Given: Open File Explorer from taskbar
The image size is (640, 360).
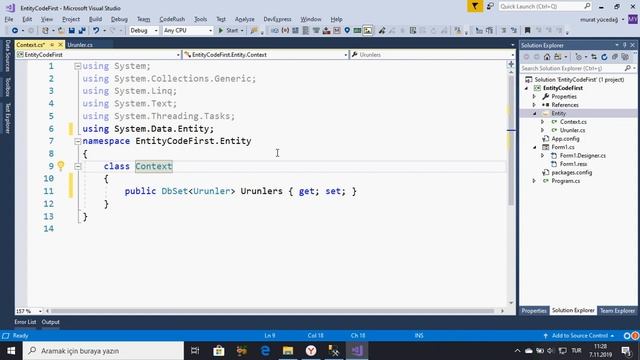Looking at the screenshot, I should (288, 351).
